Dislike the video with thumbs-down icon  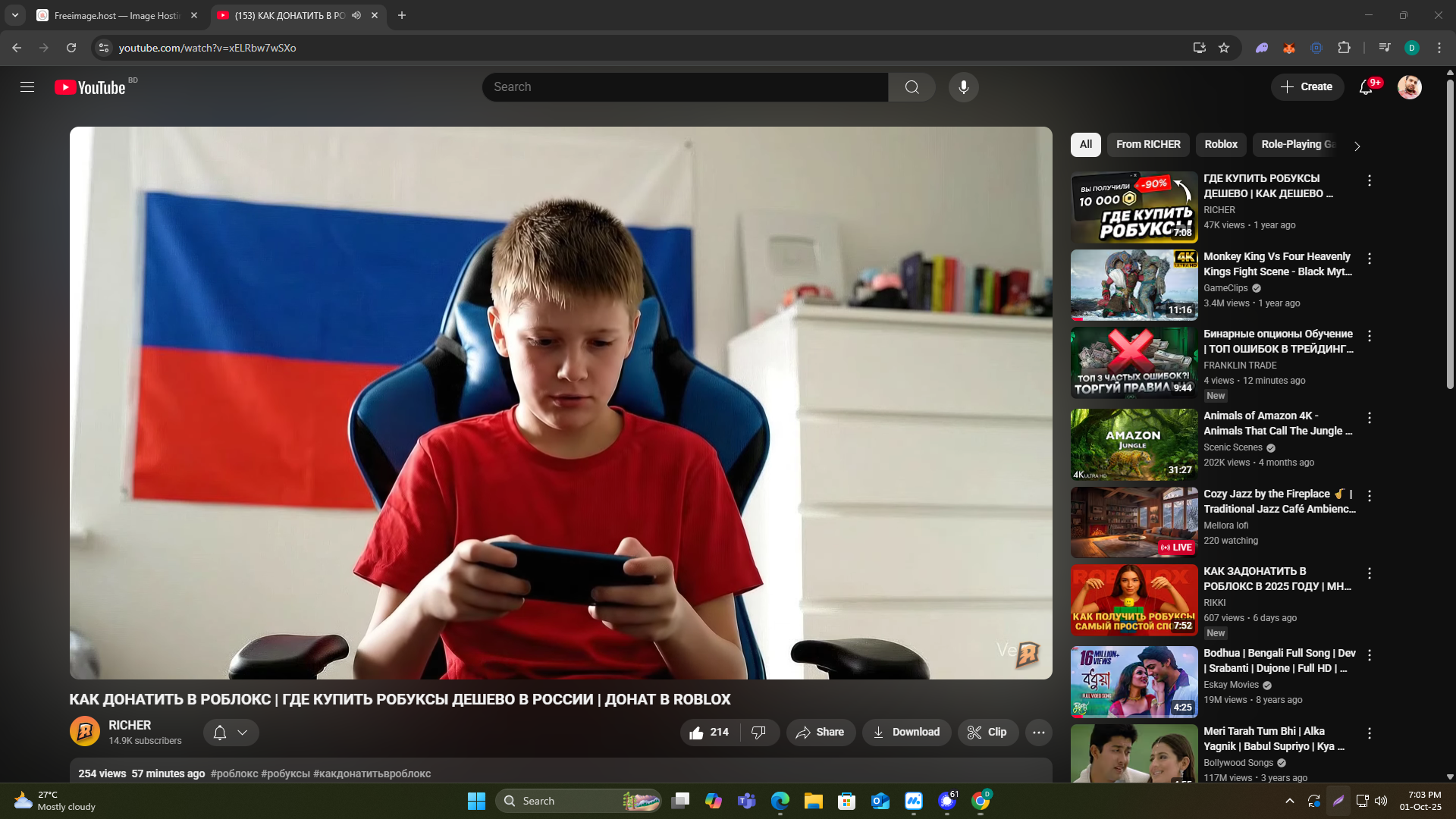(758, 732)
